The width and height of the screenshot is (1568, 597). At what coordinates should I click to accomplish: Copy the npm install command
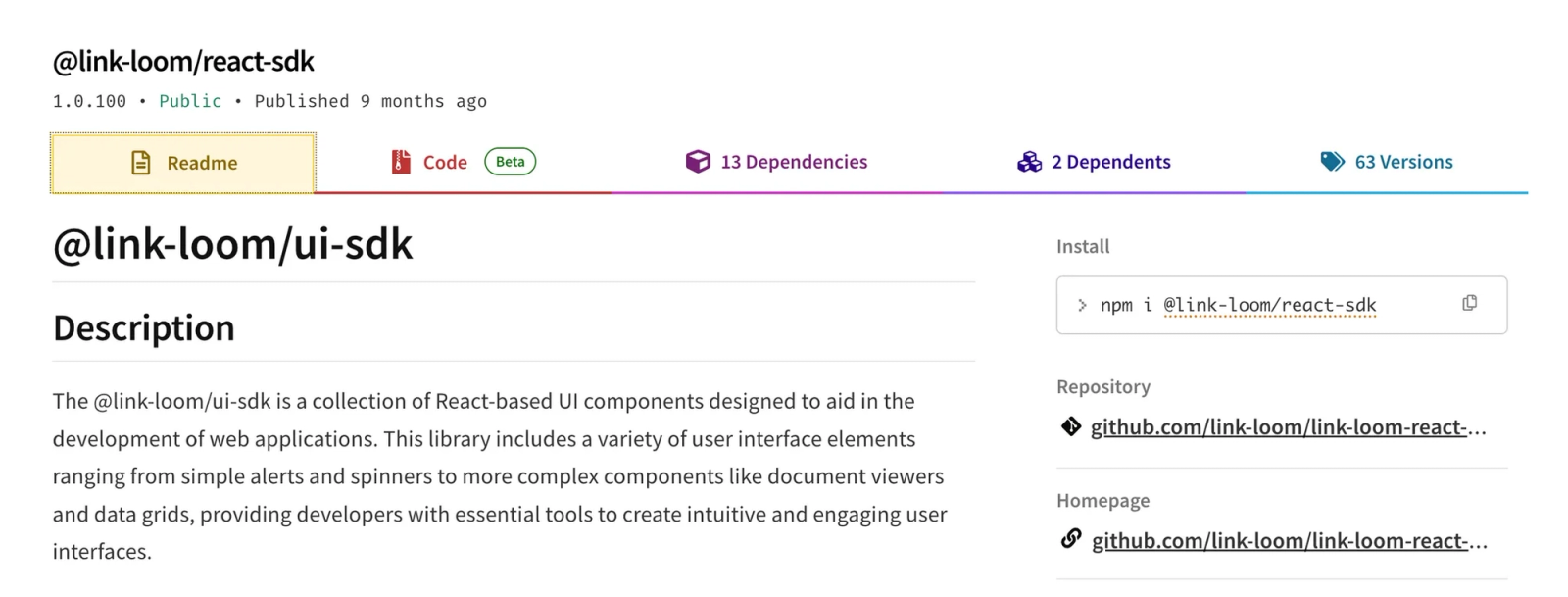click(1469, 304)
